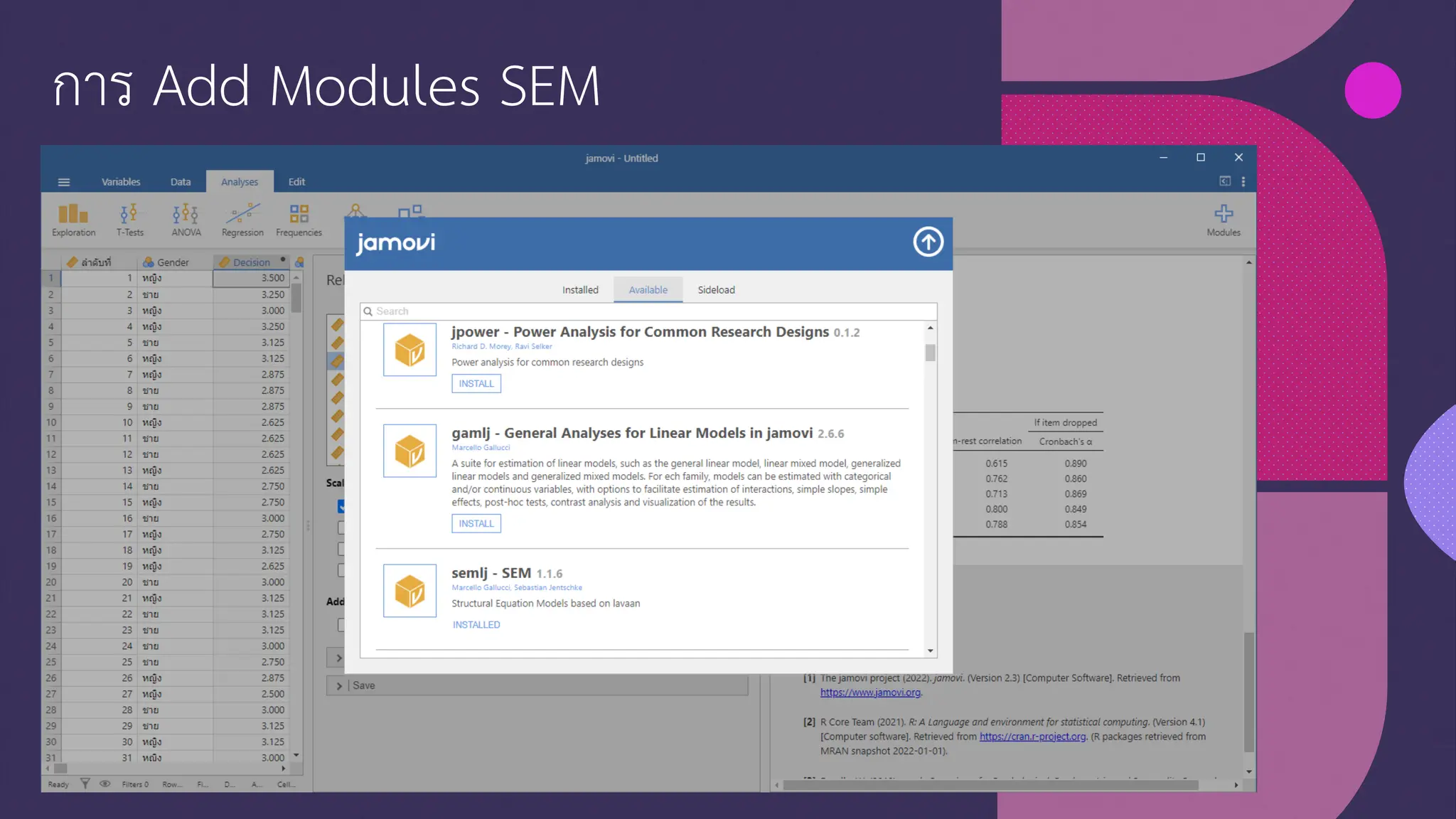Open the vertical three-dot options menu
This screenshot has width=1456, height=819.
coord(1243,182)
